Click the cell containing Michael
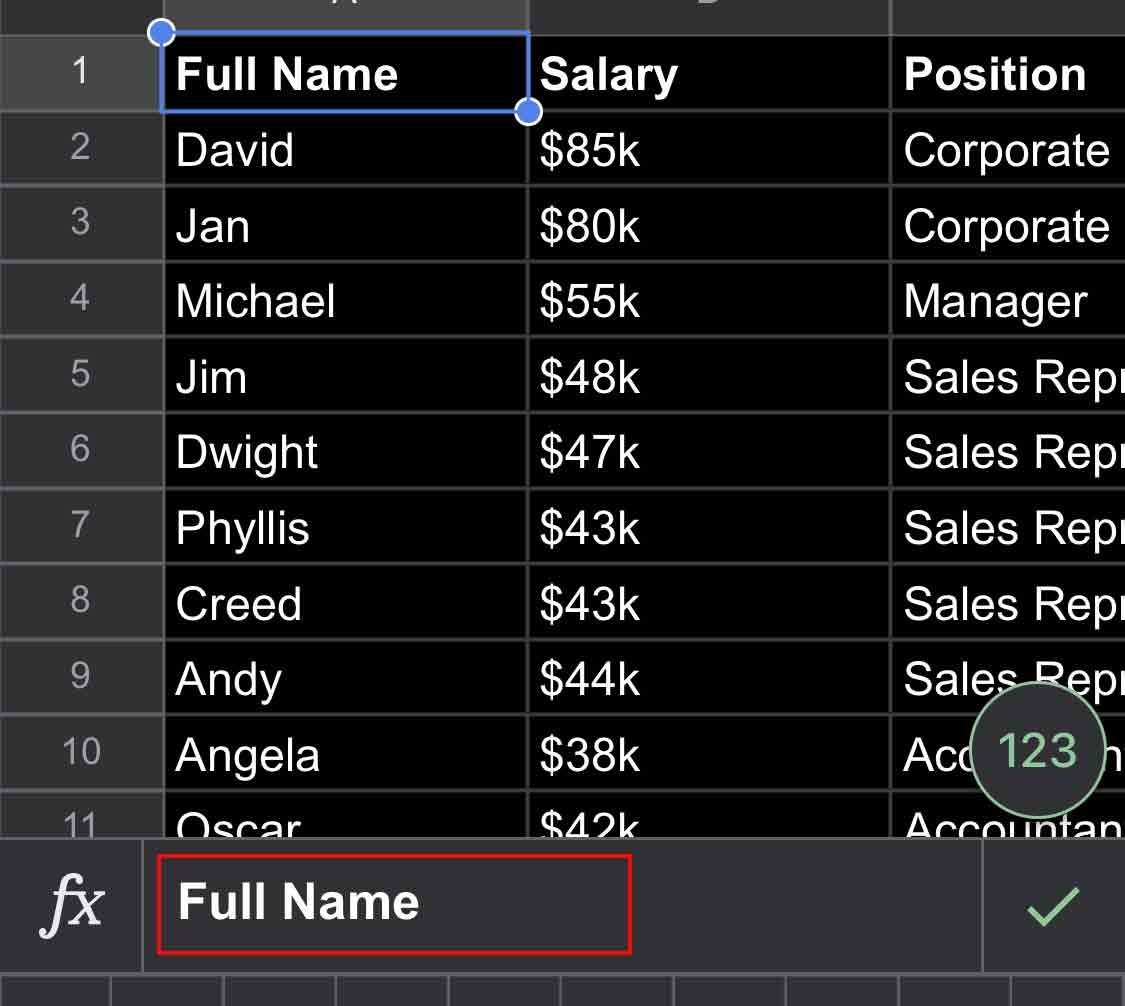Image resolution: width=1125 pixels, height=1006 pixels. coord(345,301)
